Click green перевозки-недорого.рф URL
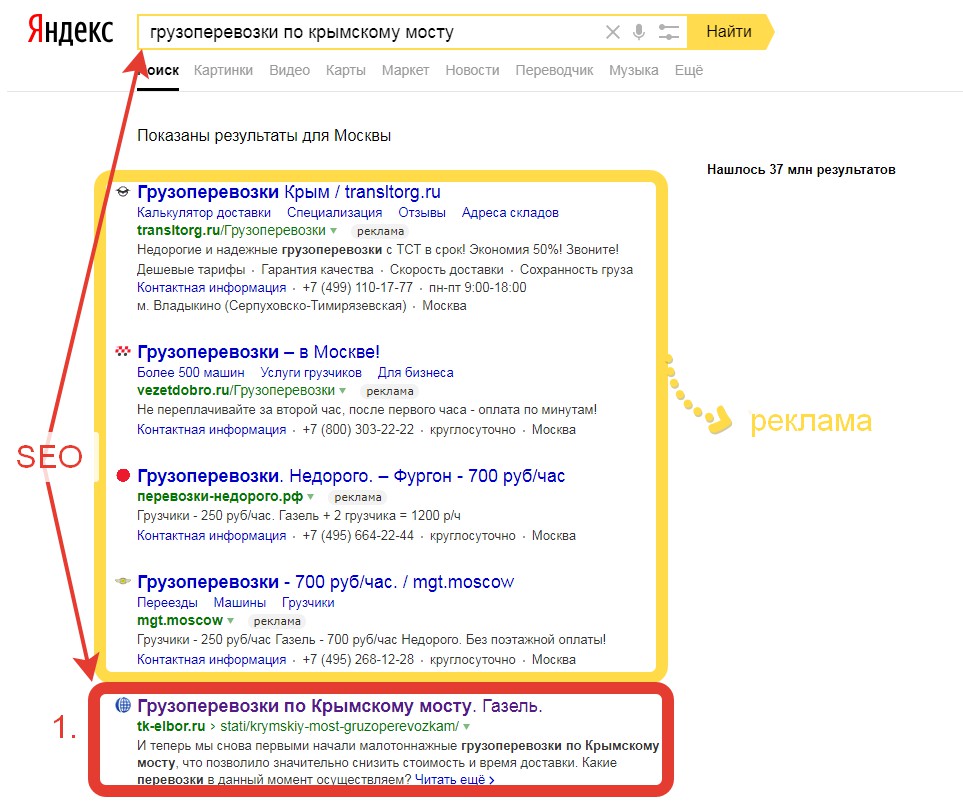Viewport: 963px width, 812px height. 220,496
